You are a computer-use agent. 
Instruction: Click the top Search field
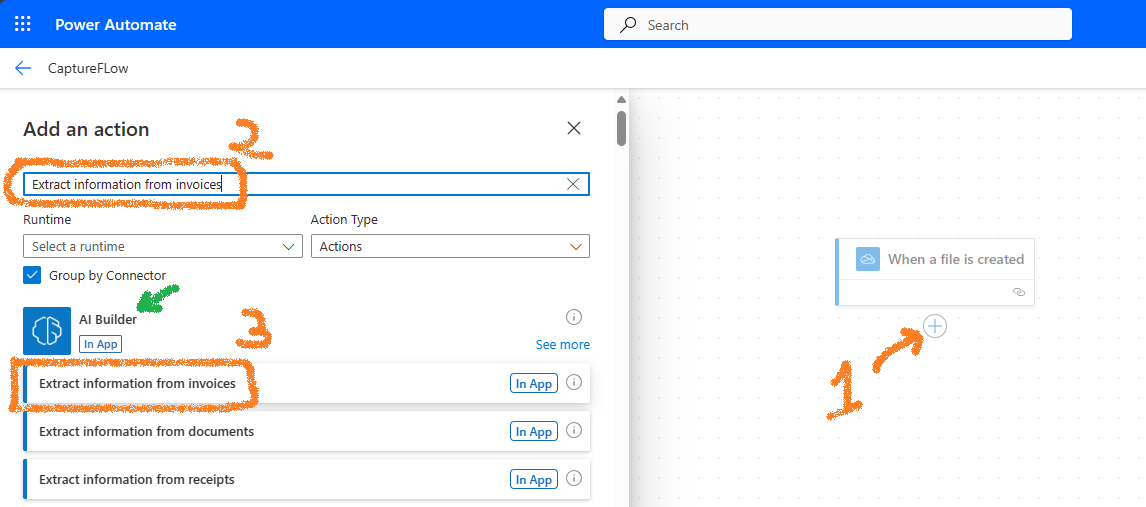[x=838, y=24]
